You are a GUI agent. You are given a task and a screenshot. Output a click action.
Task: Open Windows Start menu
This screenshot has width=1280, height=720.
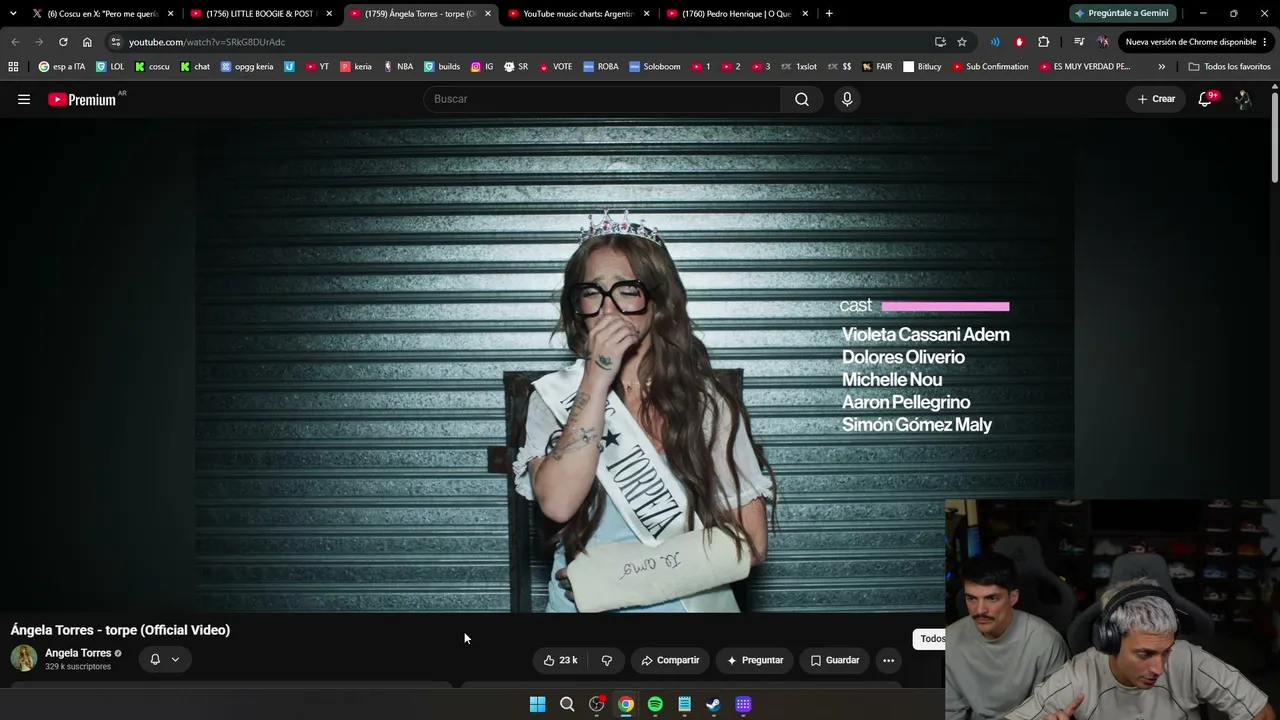tap(537, 704)
